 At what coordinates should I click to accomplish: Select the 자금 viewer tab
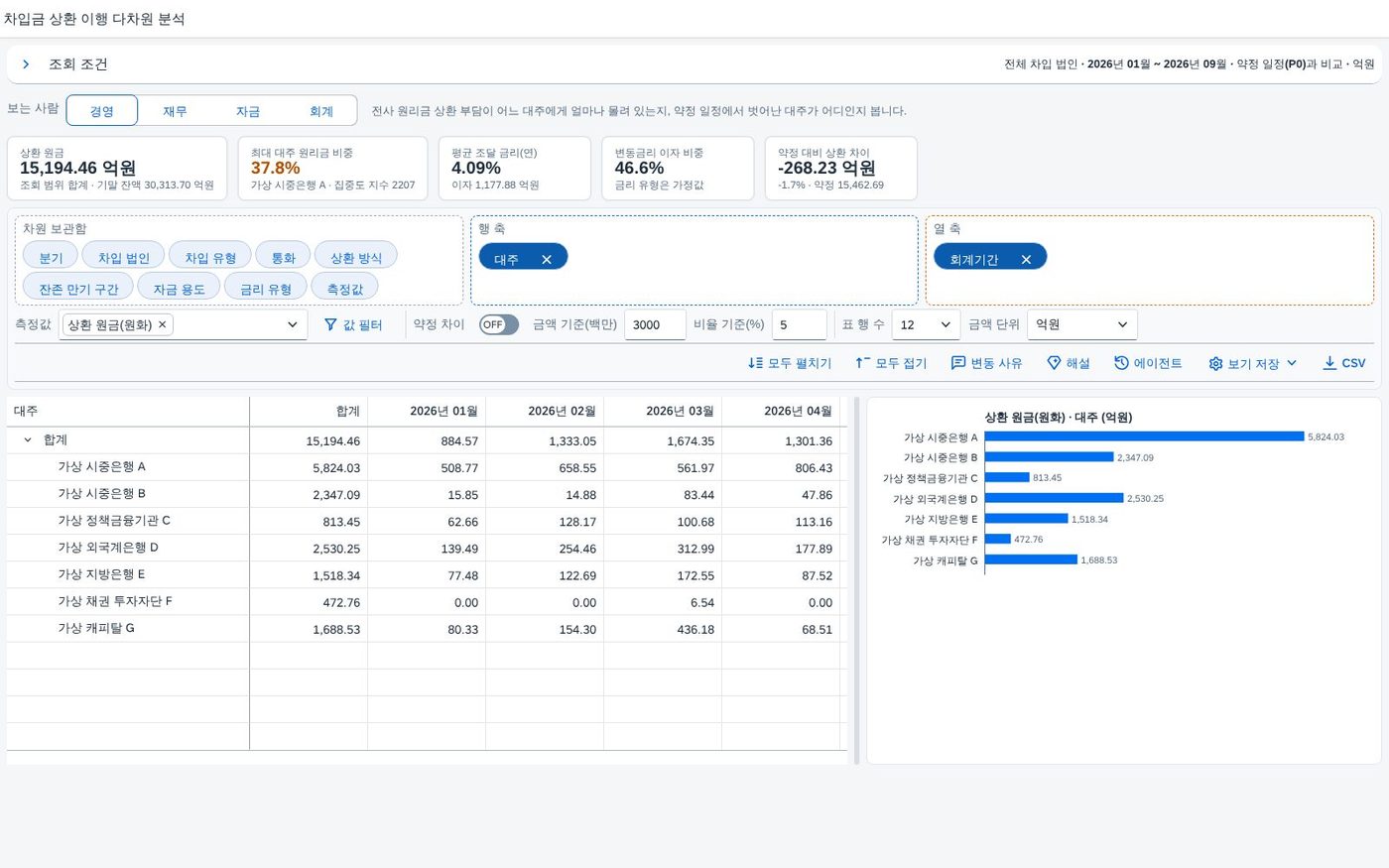[248, 111]
